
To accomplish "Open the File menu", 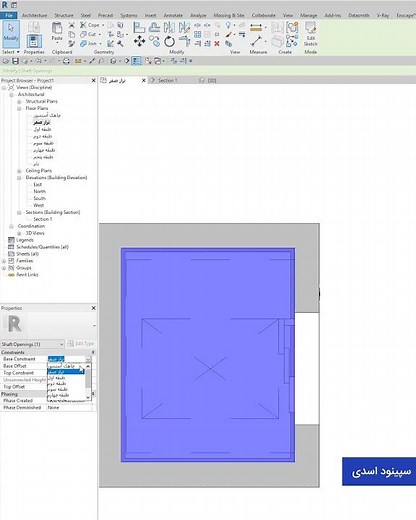I will point(9,15).
